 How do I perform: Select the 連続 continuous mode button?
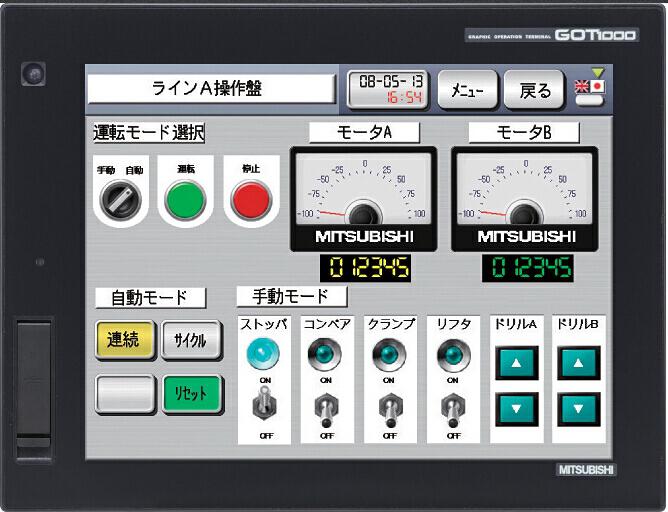125,340
